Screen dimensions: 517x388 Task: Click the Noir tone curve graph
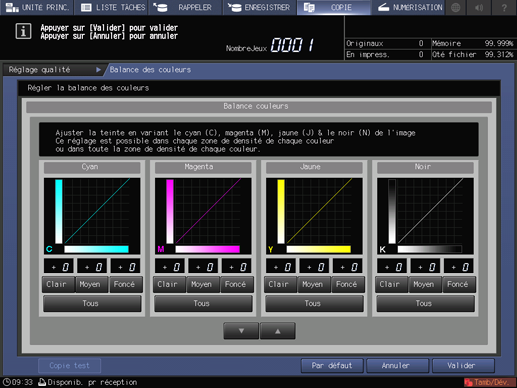(425, 216)
